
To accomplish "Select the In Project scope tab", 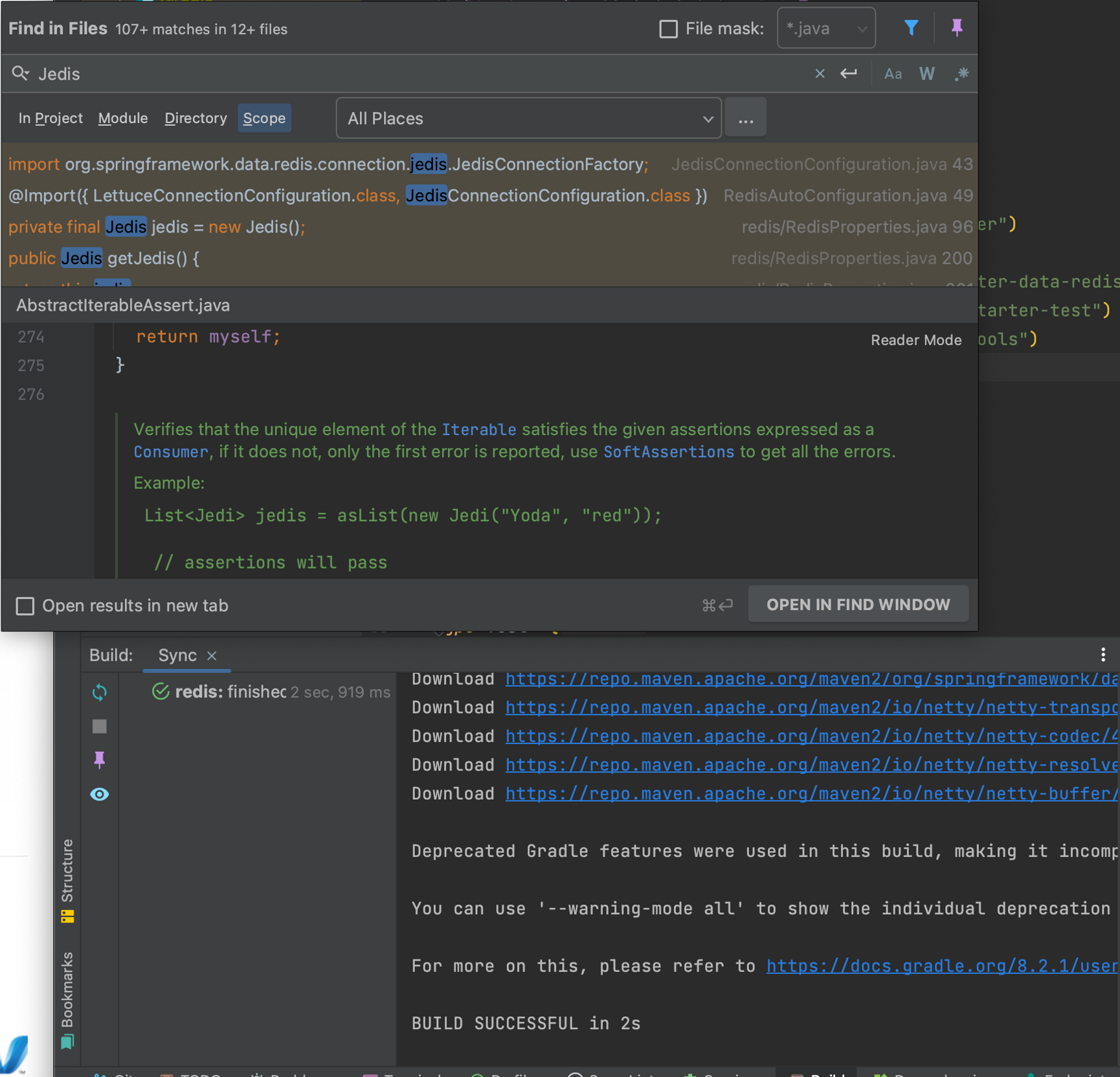I will (50, 119).
